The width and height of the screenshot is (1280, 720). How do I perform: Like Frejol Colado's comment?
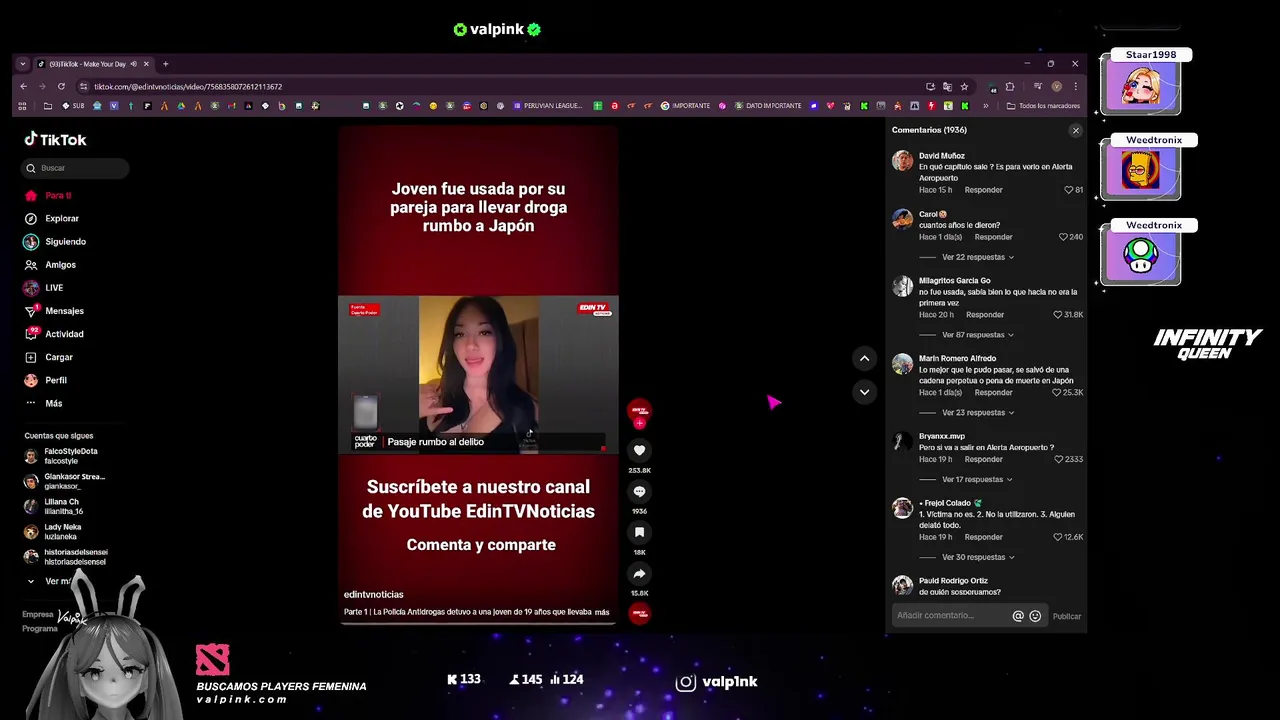[1058, 537]
